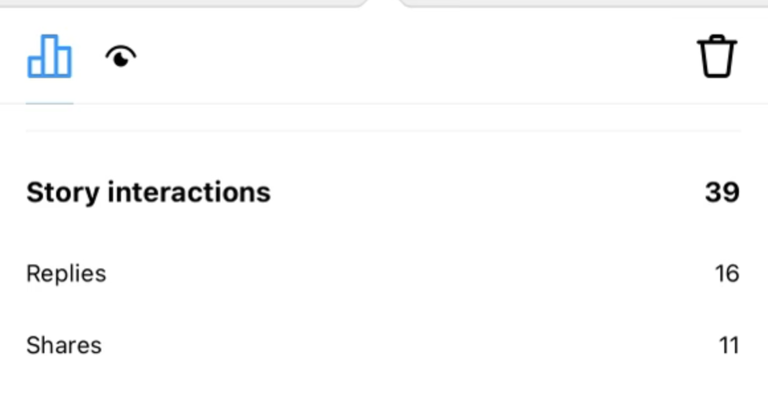This screenshot has height=410, width=768.
Task: Show story viewers with the eye icon
Action: (x=121, y=57)
